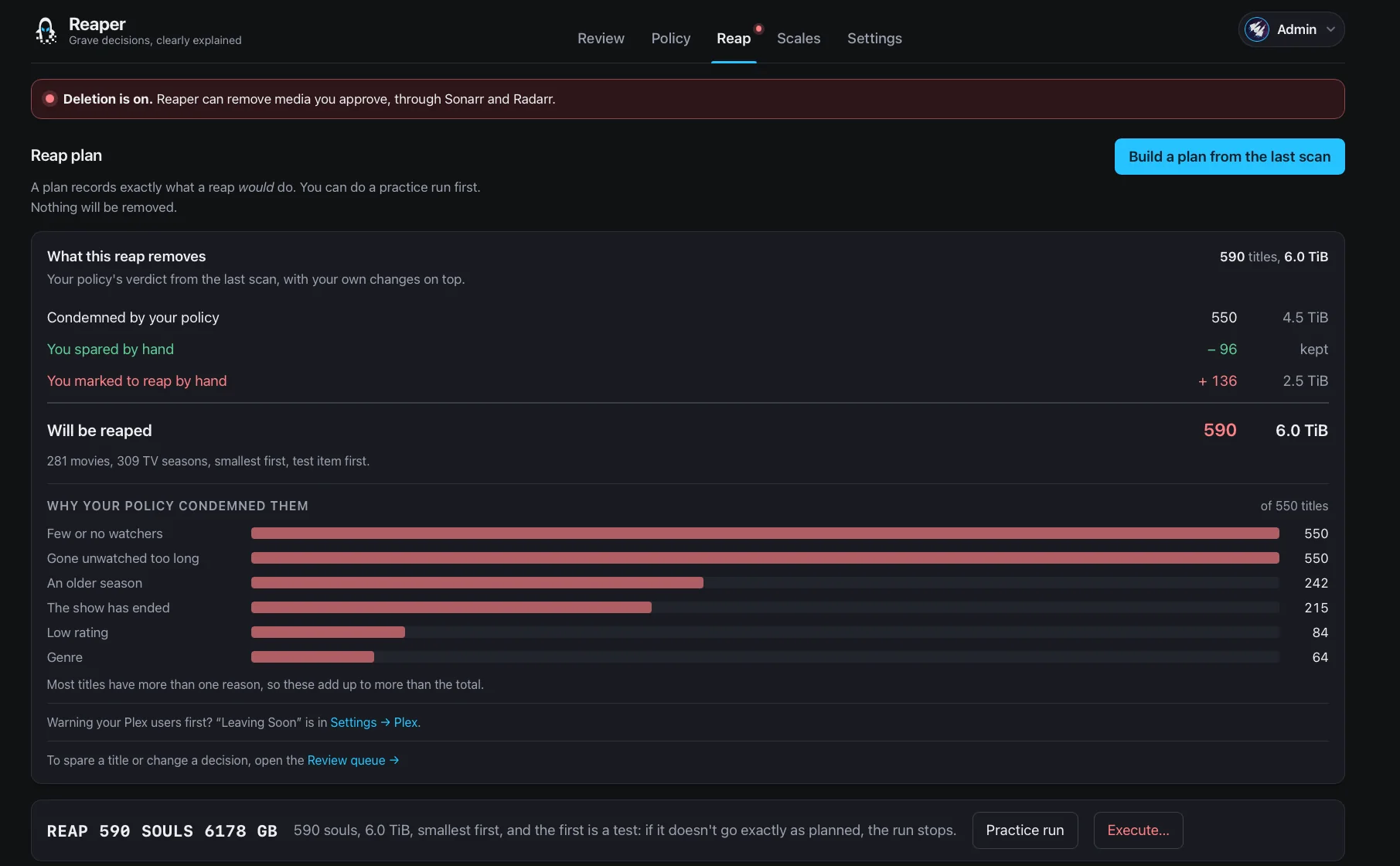1400x866 pixels.
Task: Select the Reap tab
Action: (x=734, y=39)
